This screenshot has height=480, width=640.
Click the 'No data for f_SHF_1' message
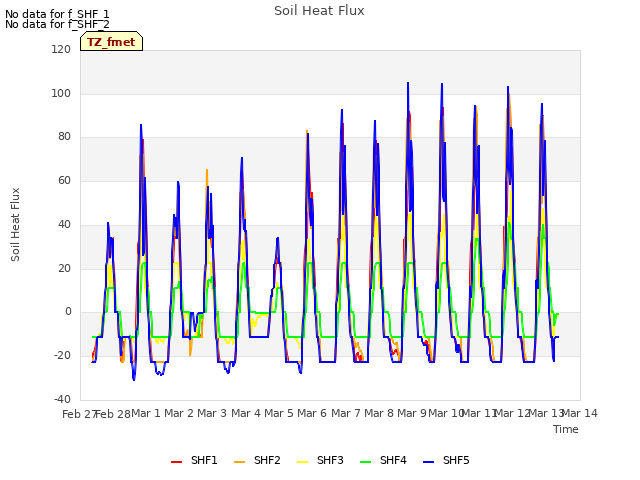click(57, 14)
